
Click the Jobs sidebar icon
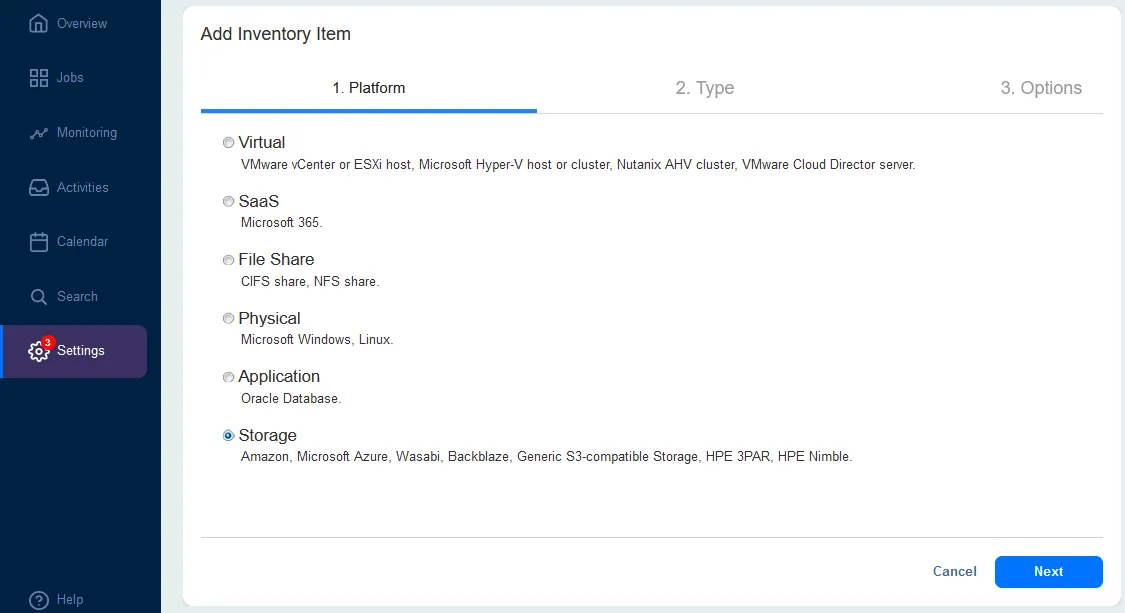37,77
